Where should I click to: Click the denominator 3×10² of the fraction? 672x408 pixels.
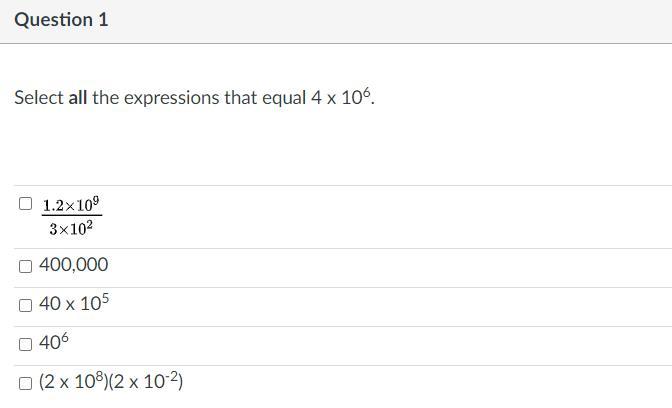72,229
